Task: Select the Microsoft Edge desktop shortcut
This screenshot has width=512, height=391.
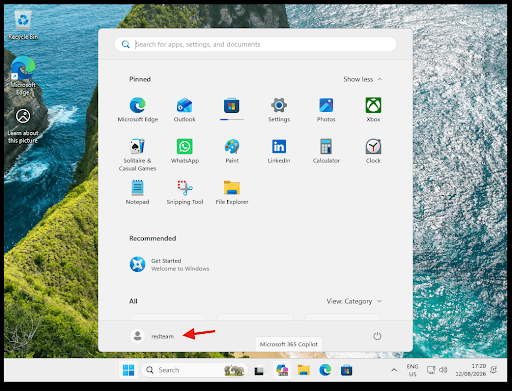Action: (23, 76)
